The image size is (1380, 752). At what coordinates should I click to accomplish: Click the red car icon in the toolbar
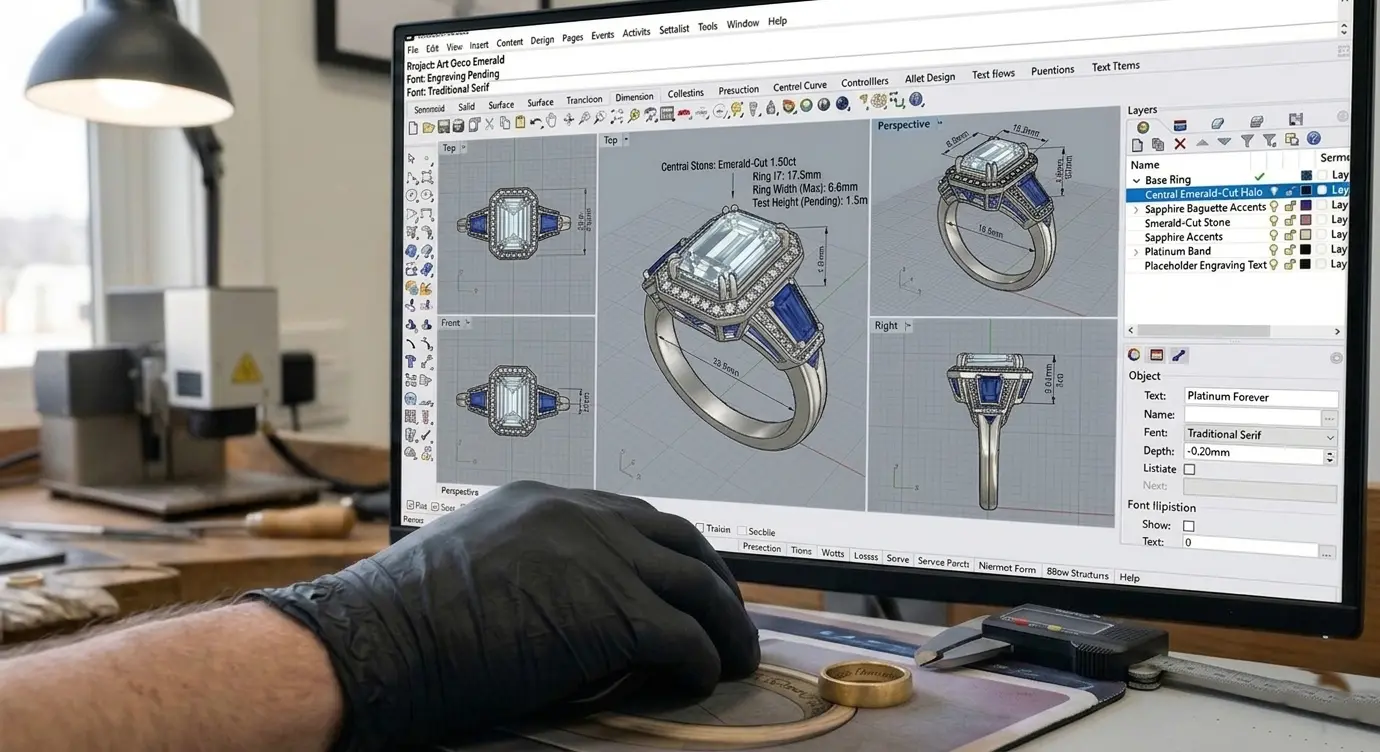click(685, 114)
